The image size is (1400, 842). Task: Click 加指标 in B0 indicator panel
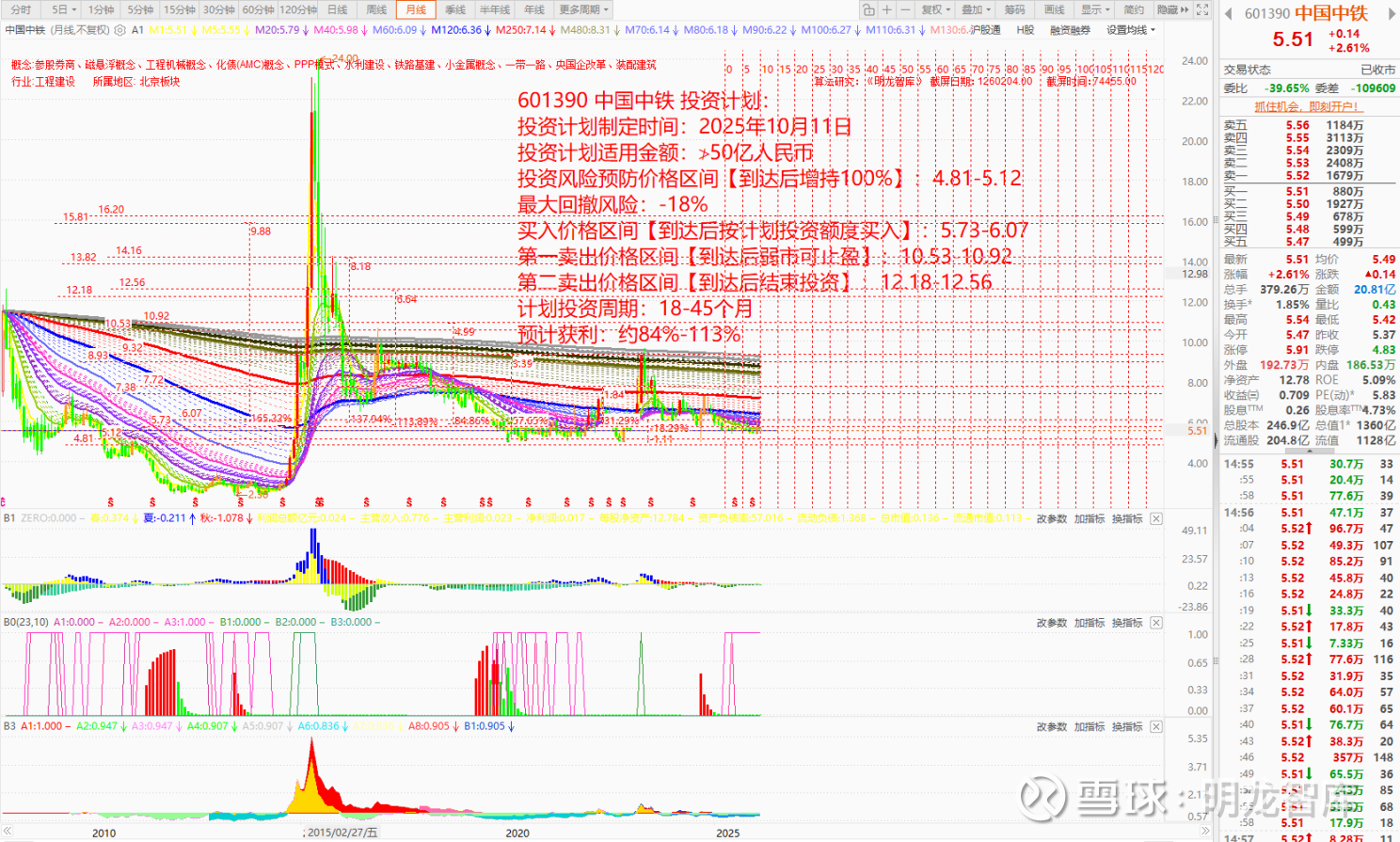[x=1090, y=623]
